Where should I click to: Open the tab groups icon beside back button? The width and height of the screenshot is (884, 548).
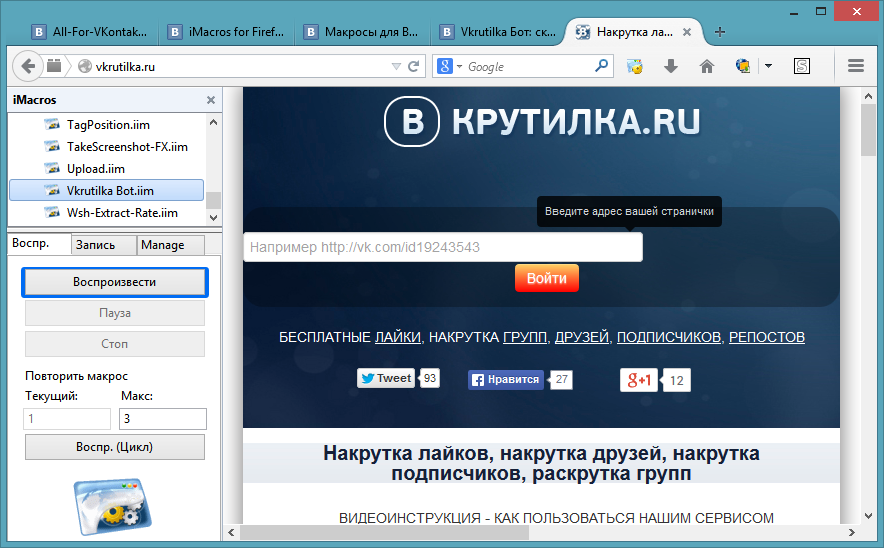54,66
